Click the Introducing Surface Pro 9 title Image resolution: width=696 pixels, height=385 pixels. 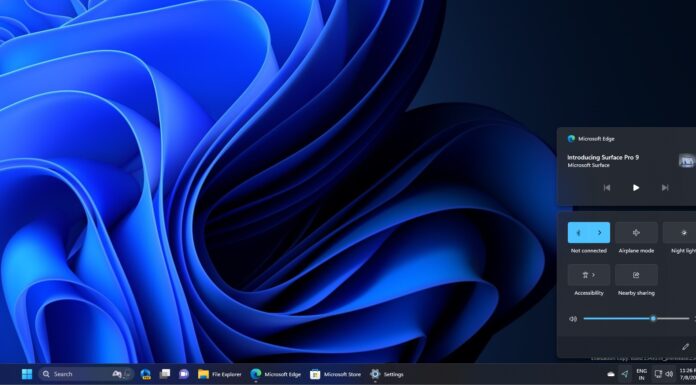click(603, 157)
